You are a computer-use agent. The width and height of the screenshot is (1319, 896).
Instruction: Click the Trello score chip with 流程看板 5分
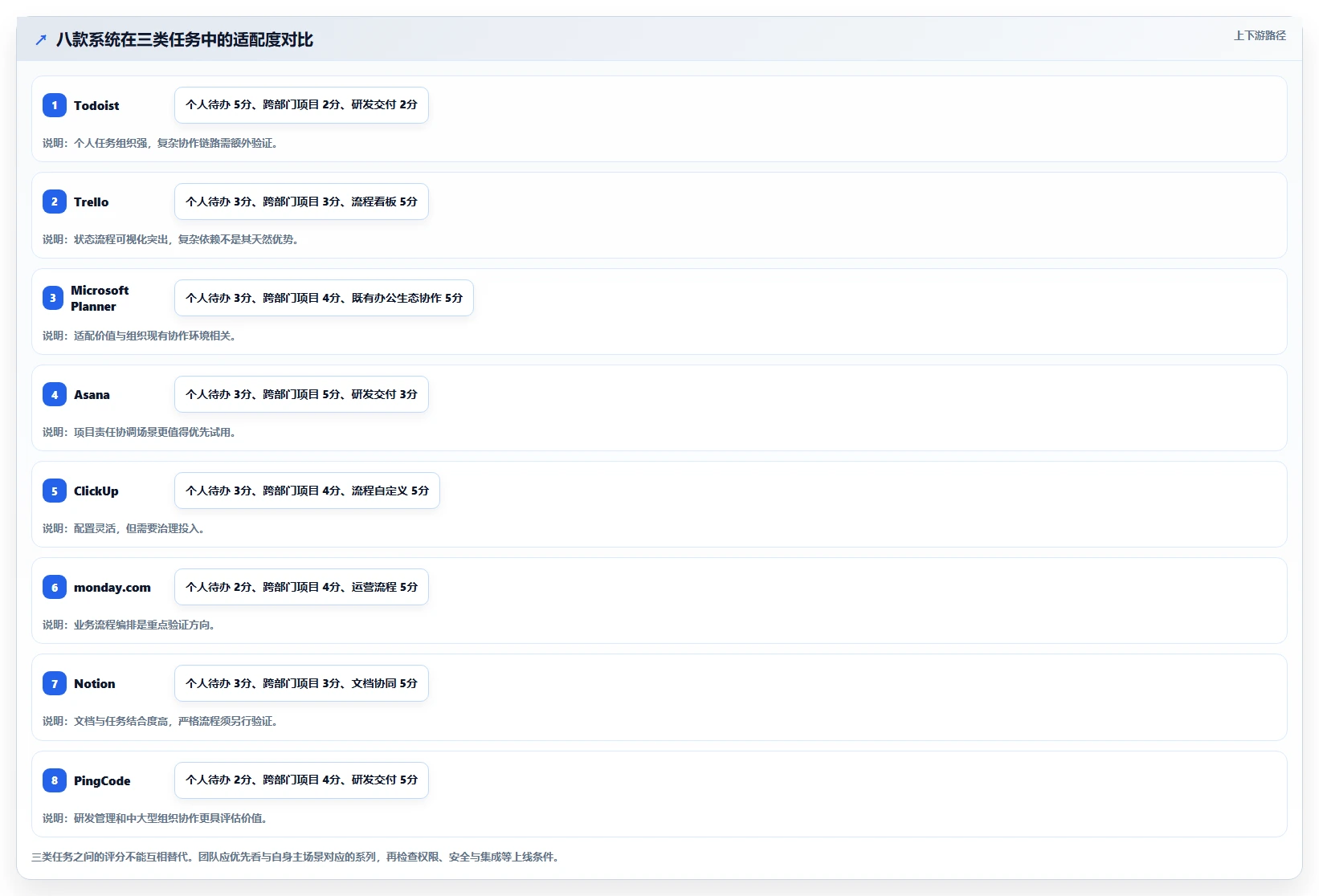pos(301,202)
